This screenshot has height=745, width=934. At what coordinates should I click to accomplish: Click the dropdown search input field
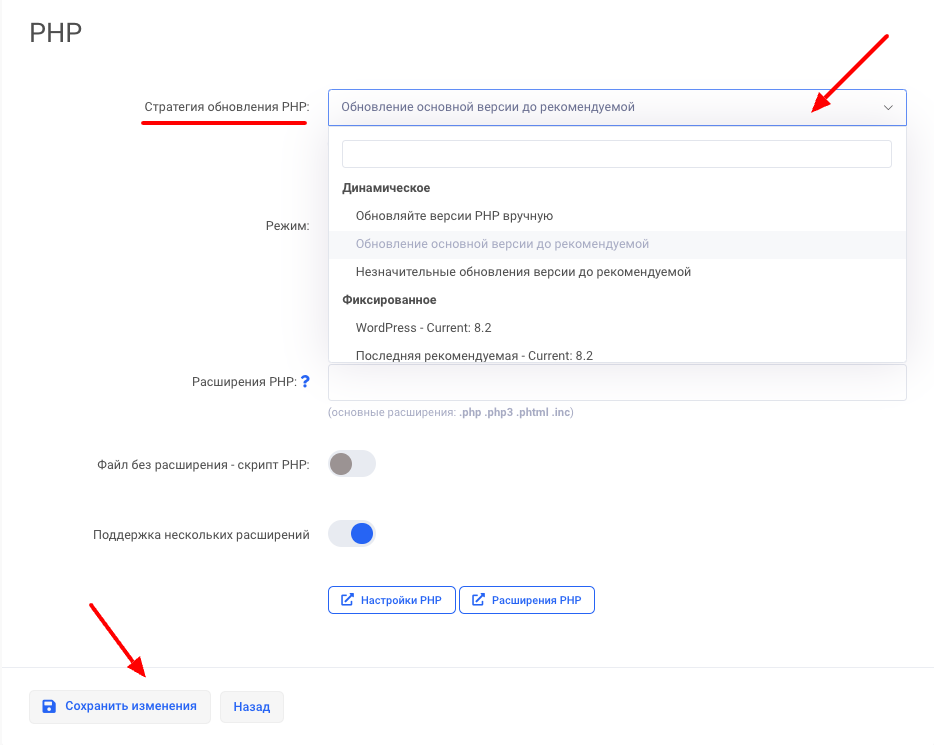[x=616, y=154]
